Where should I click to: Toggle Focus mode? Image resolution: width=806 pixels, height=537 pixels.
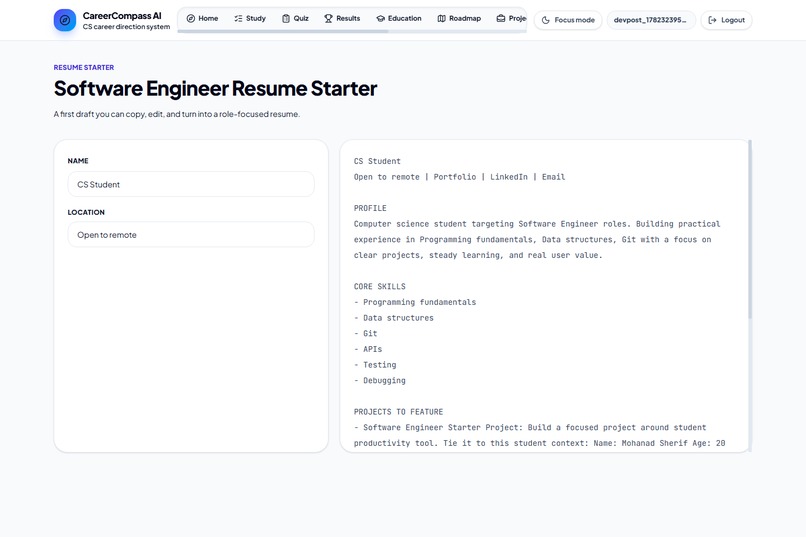point(568,20)
